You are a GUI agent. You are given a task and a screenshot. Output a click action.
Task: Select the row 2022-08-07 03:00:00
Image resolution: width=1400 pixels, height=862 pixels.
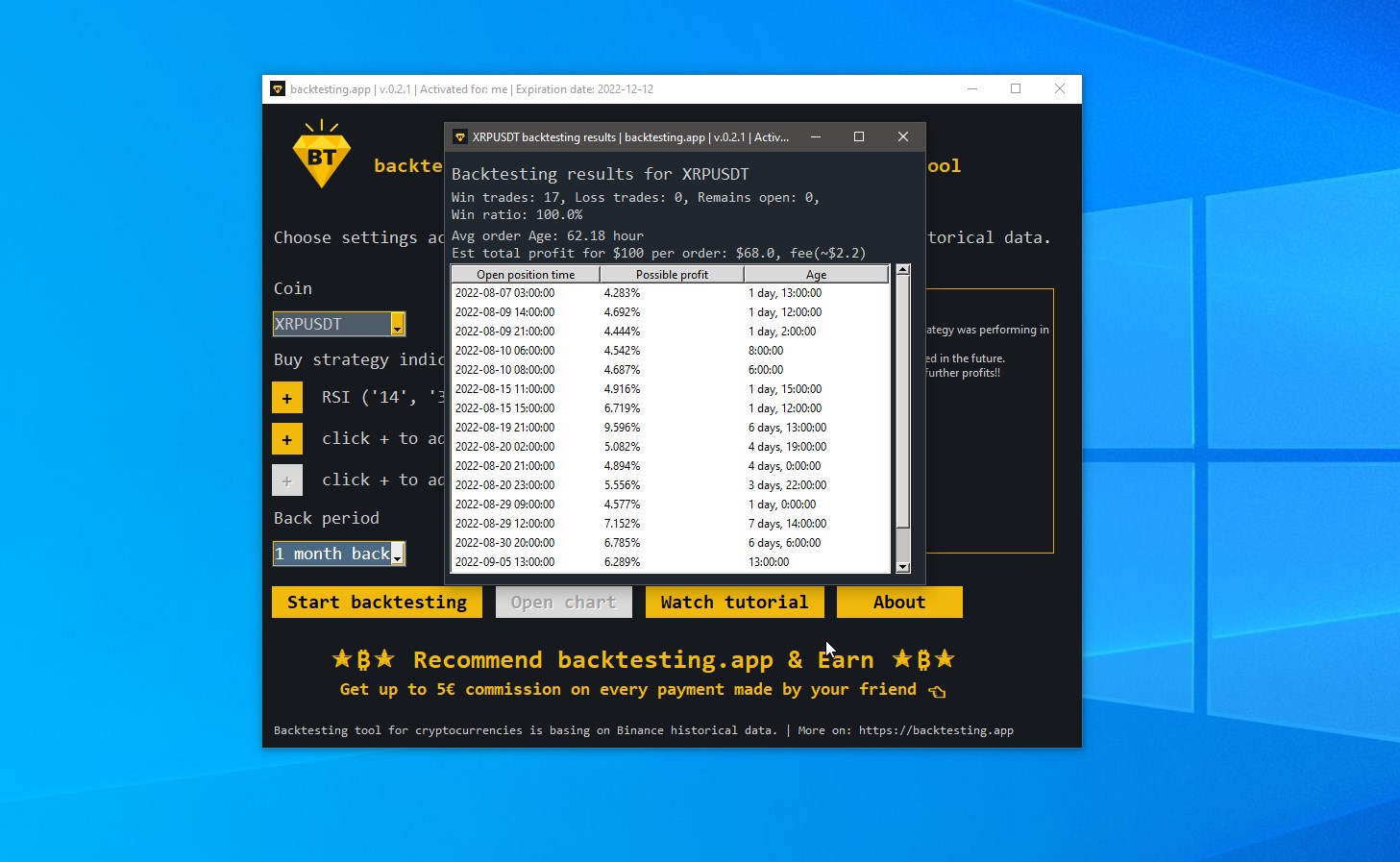tap(671, 293)
